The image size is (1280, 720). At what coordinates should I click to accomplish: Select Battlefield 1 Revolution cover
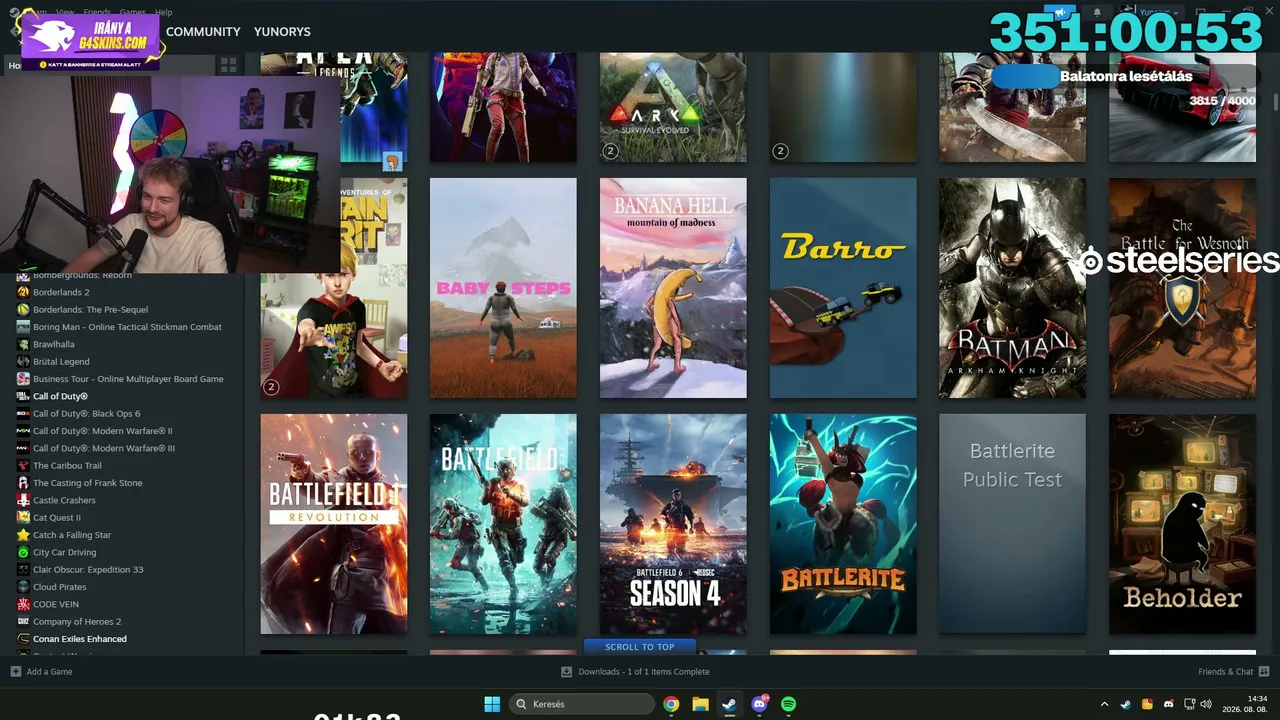pyautogui.click(x=334, y=524)
